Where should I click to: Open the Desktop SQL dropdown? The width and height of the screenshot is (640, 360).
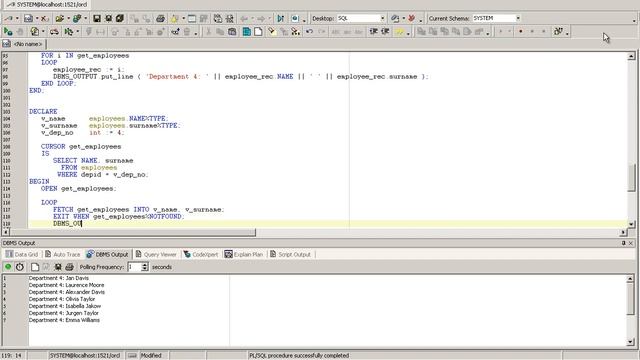[382, 18]
